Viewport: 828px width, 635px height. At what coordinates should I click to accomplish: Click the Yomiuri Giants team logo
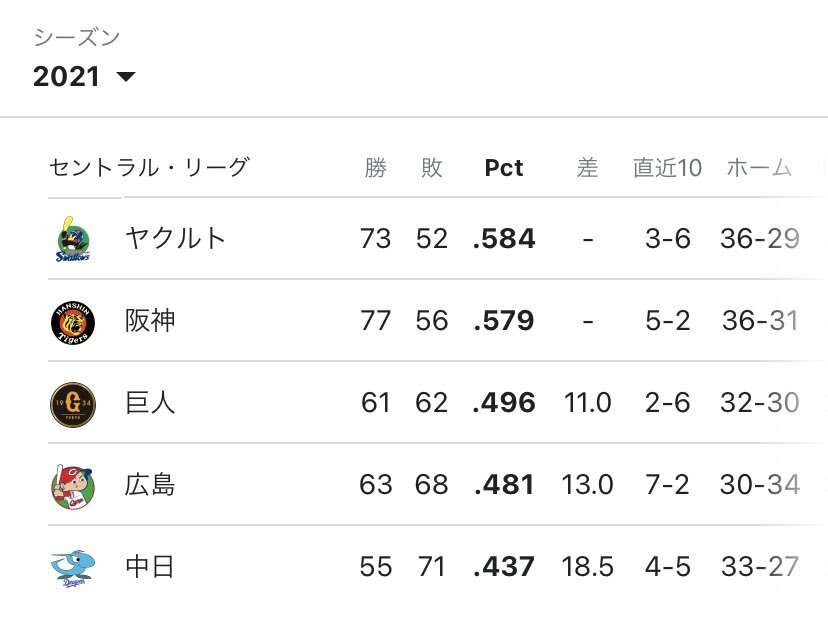[72, 403]
